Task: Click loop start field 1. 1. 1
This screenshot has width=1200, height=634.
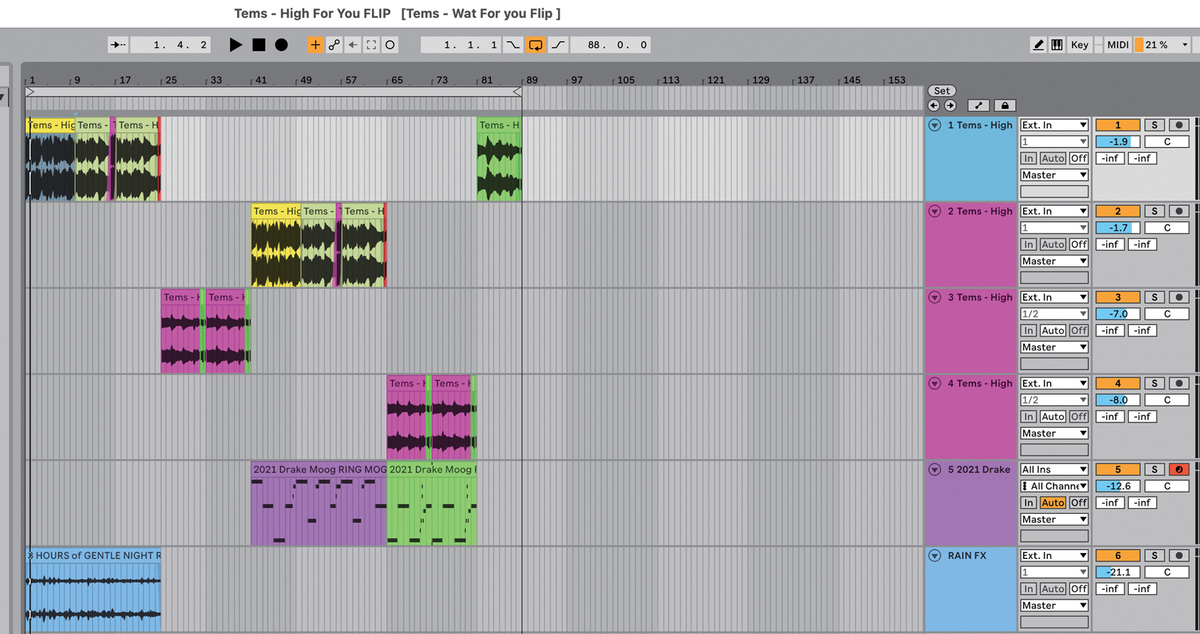Action: [463, 45]
